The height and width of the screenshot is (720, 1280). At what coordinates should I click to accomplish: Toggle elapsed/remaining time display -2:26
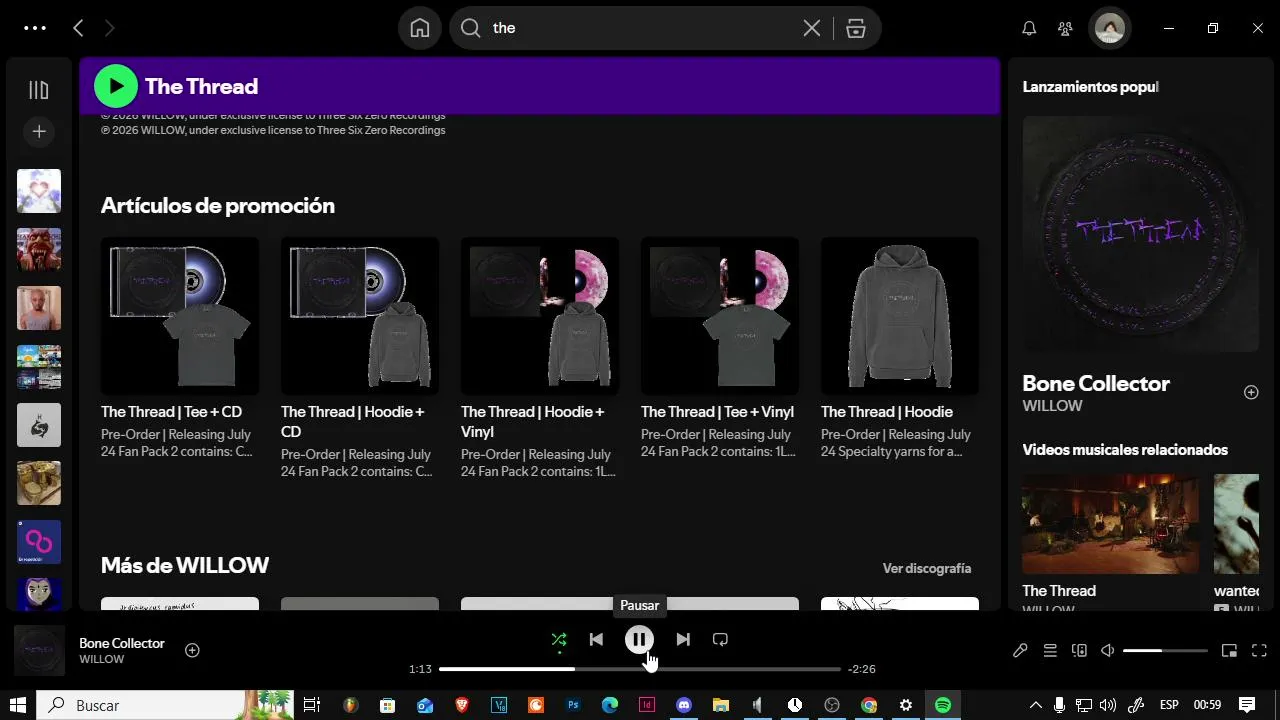coord(862,669)
